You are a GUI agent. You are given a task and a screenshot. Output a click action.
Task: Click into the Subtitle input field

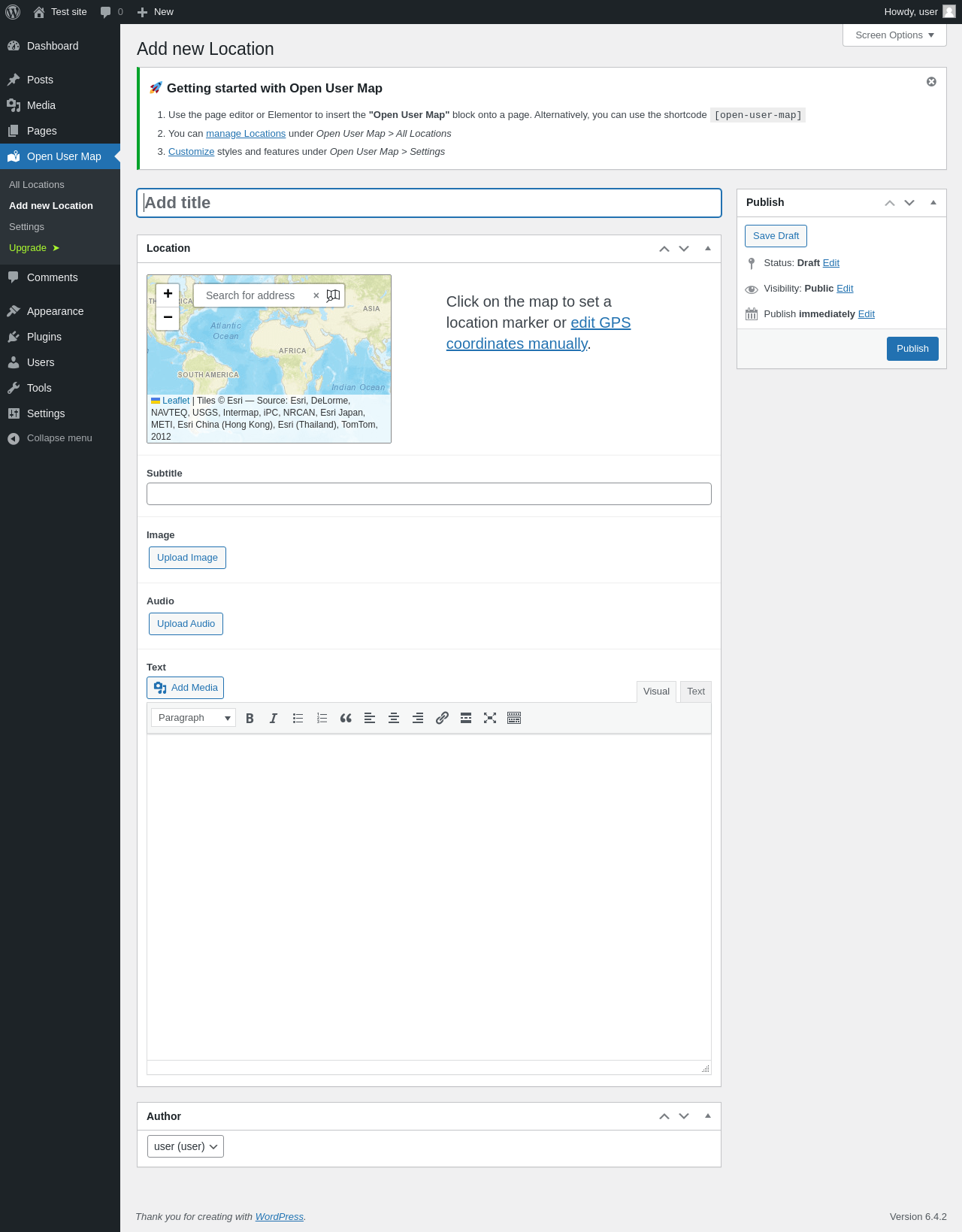(428, 494)
